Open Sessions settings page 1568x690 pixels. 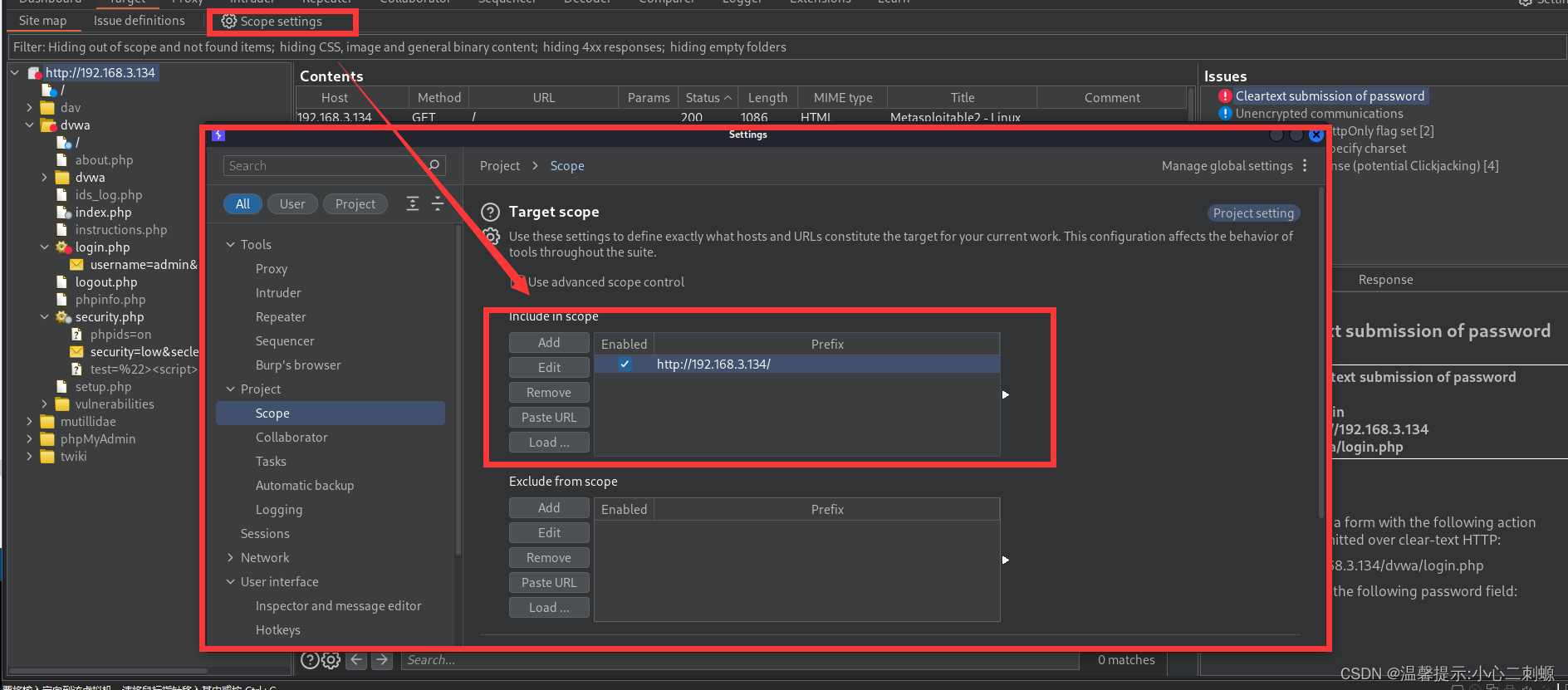coord(265,534)
